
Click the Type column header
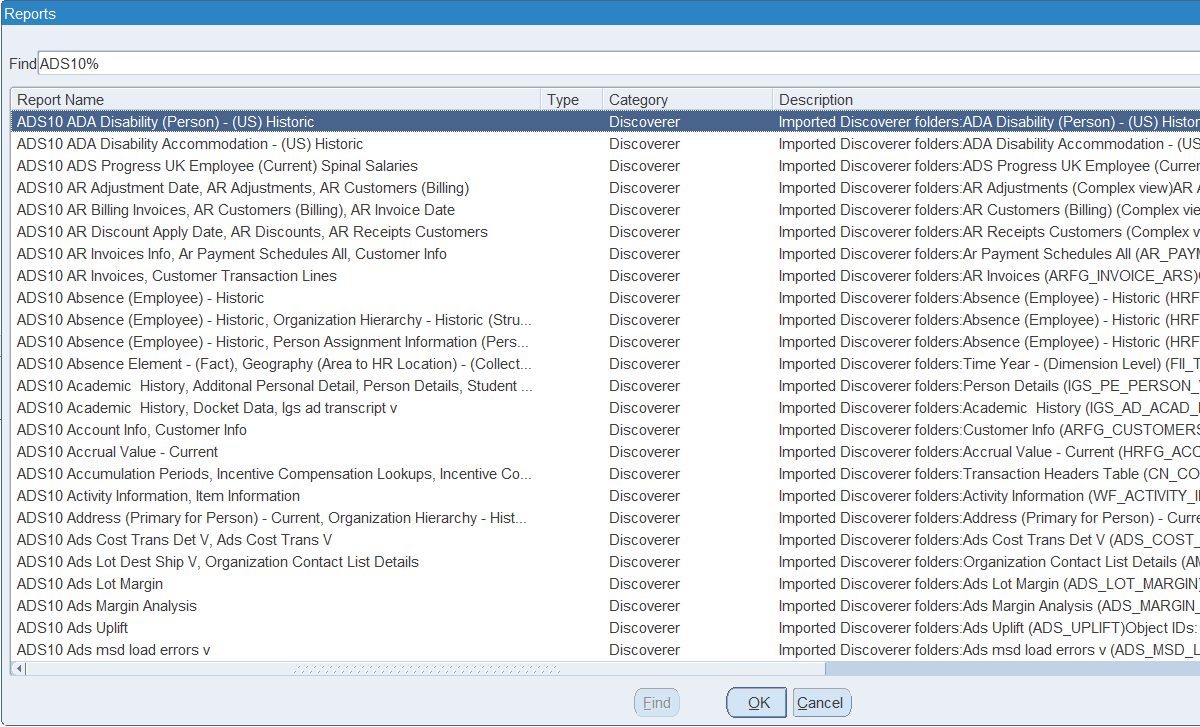(572, 100)
